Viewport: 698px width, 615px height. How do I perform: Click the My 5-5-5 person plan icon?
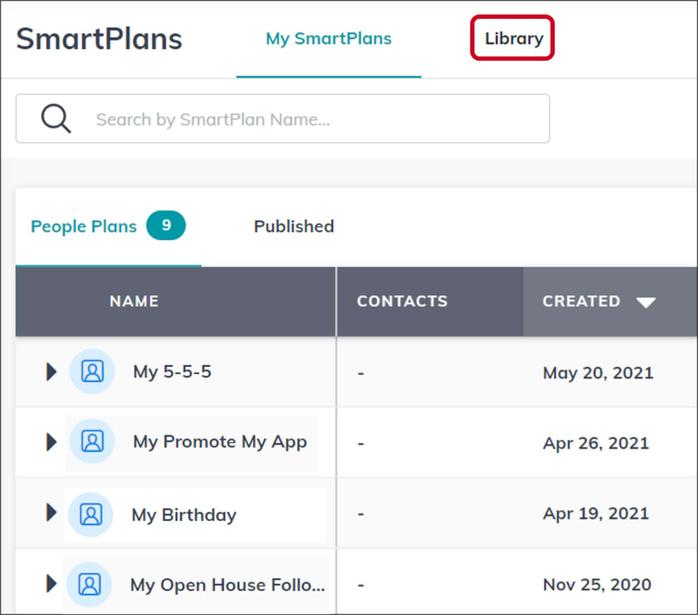(x=92, y=372)
